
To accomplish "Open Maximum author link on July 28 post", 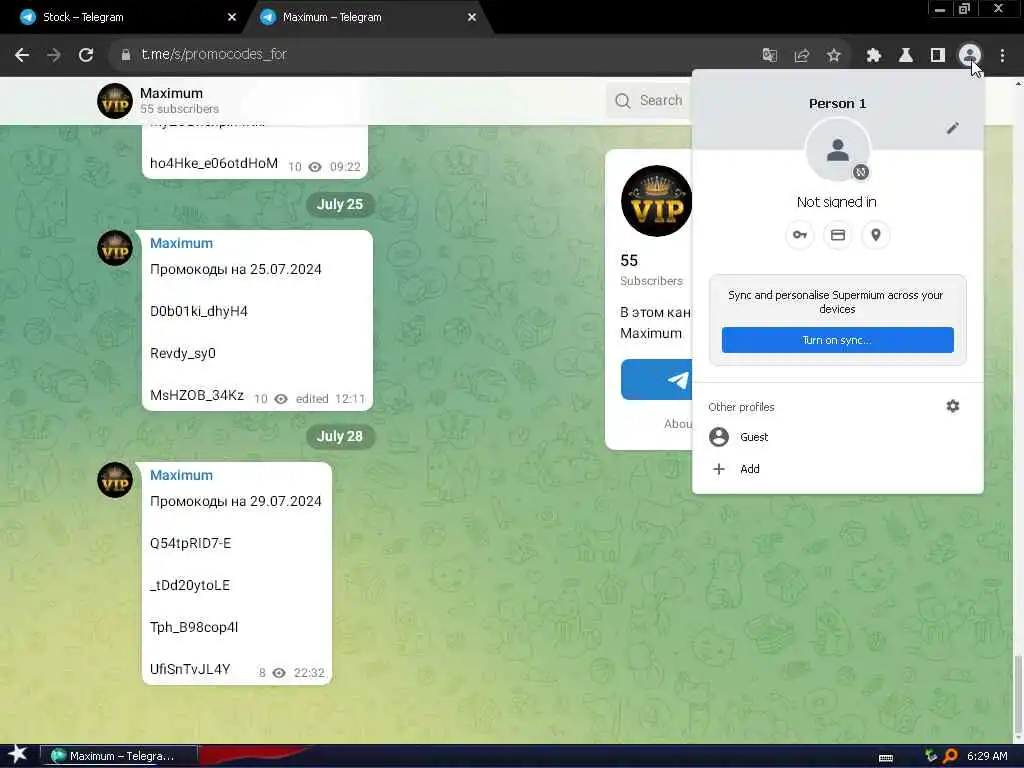I will 181,475.
